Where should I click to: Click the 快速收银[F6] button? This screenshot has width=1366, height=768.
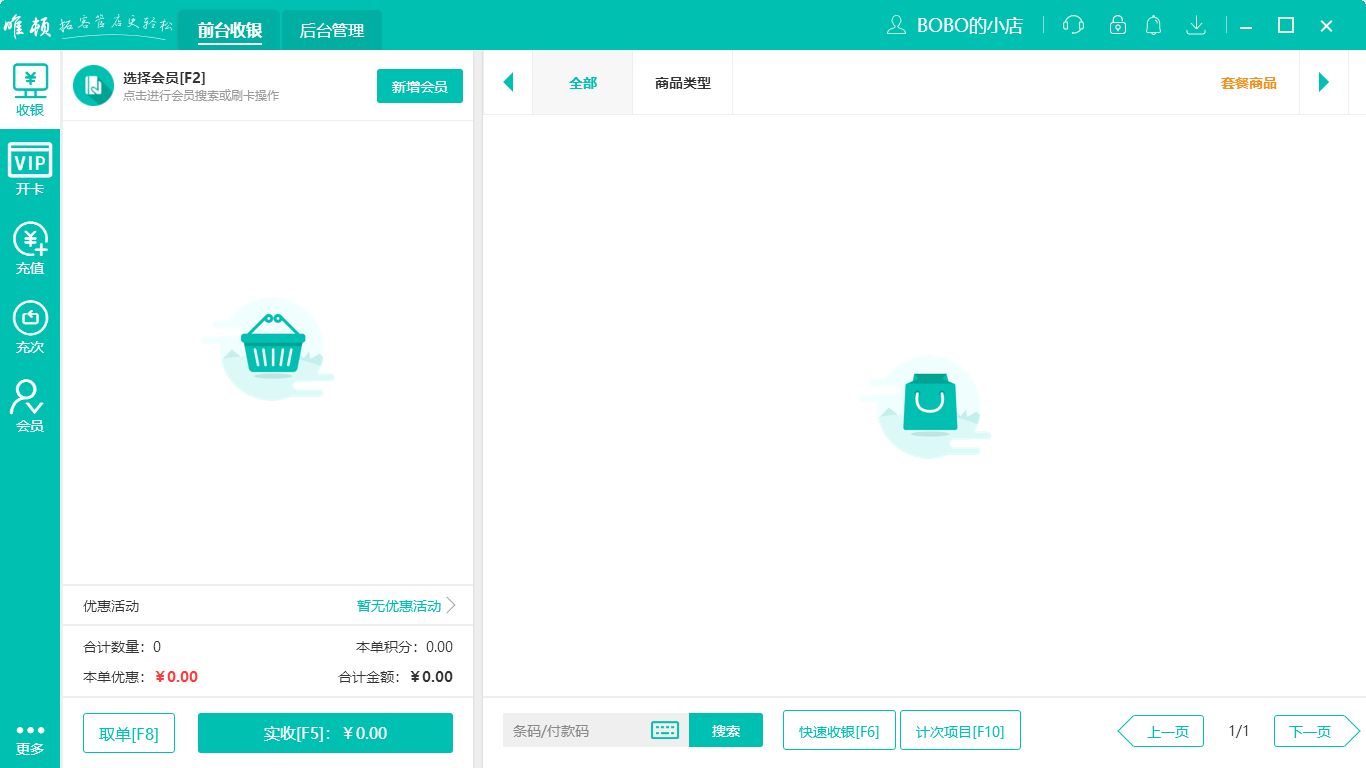click(x=839, y=730)
